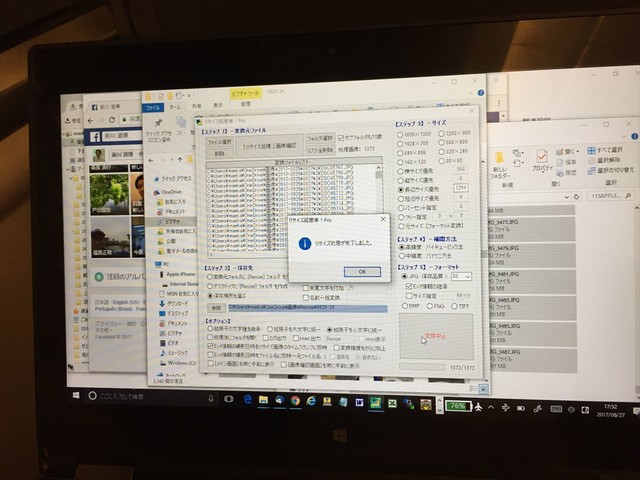
Task: Open the 共有 tab in Explorer
Action: pyautogui.click(x=197, y=106)
